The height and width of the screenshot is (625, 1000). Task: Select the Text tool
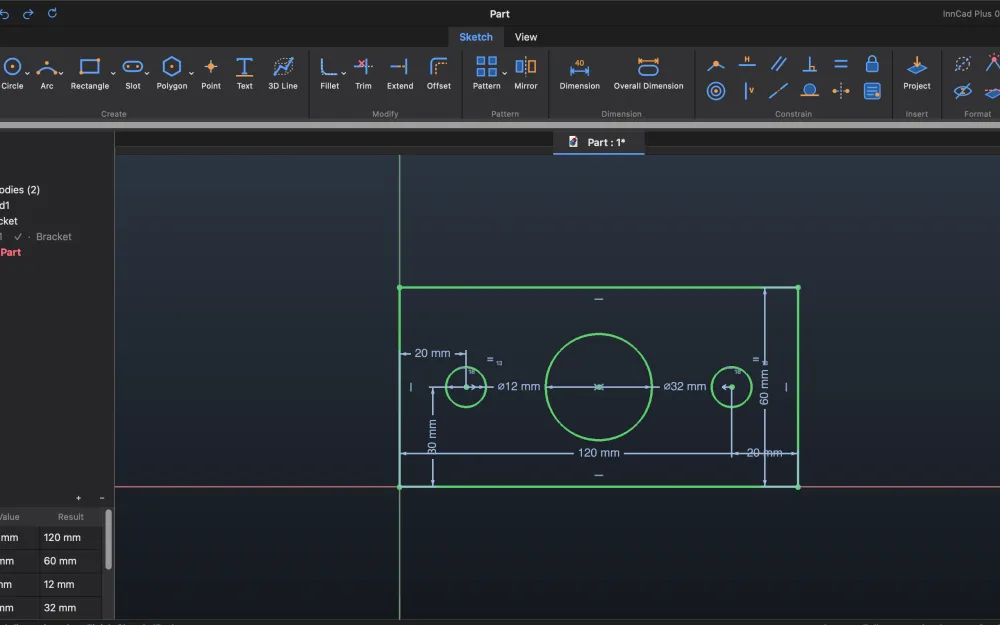click(x=244, y=73)
